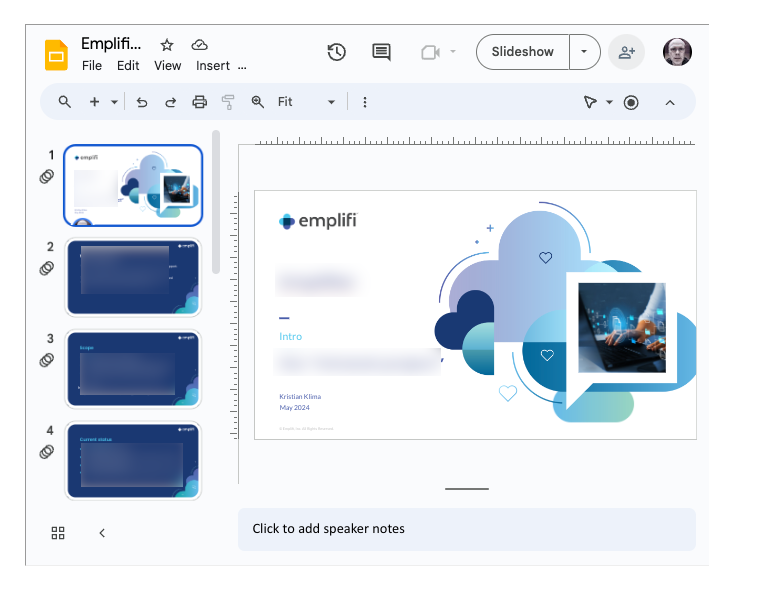Collapse the menus with up chevron

point(670,102)
